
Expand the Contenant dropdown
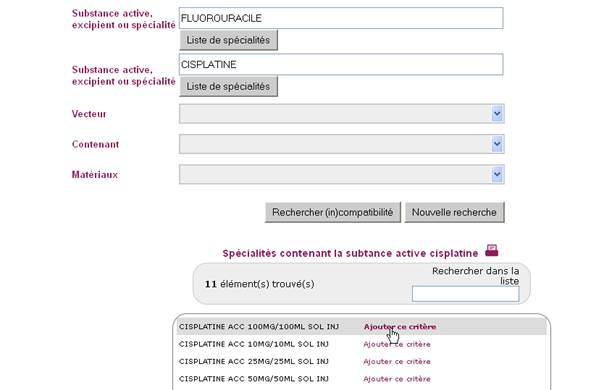pyautogui.click(x=497, y=144)
